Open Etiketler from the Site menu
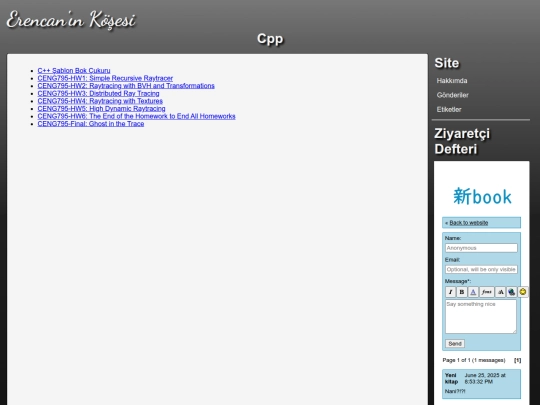The image size is (540, 405). [449, 110]
